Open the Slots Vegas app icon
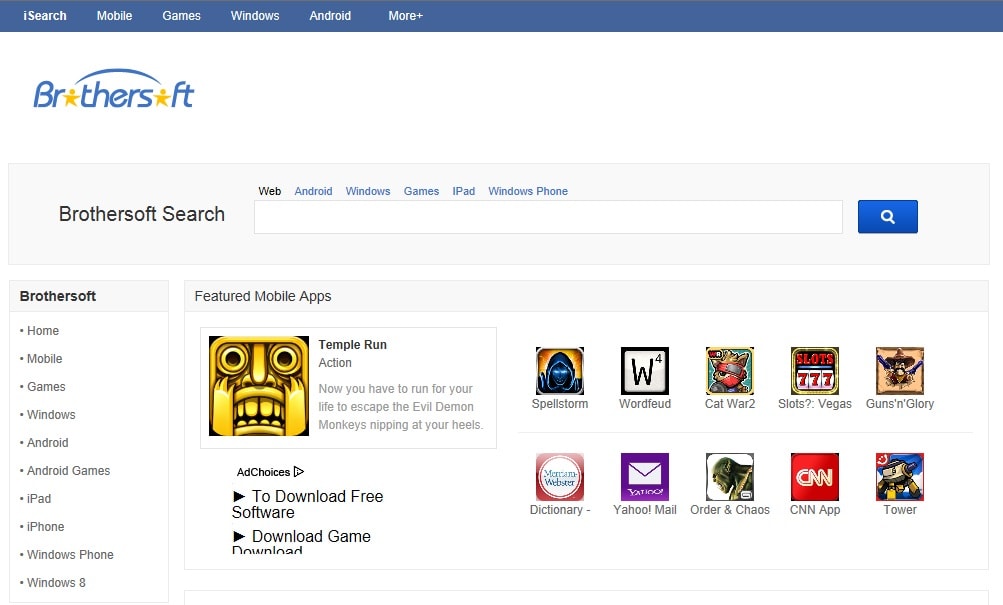Image resolution: width=1003 pixels, height=605 pixels. (815, 371)
